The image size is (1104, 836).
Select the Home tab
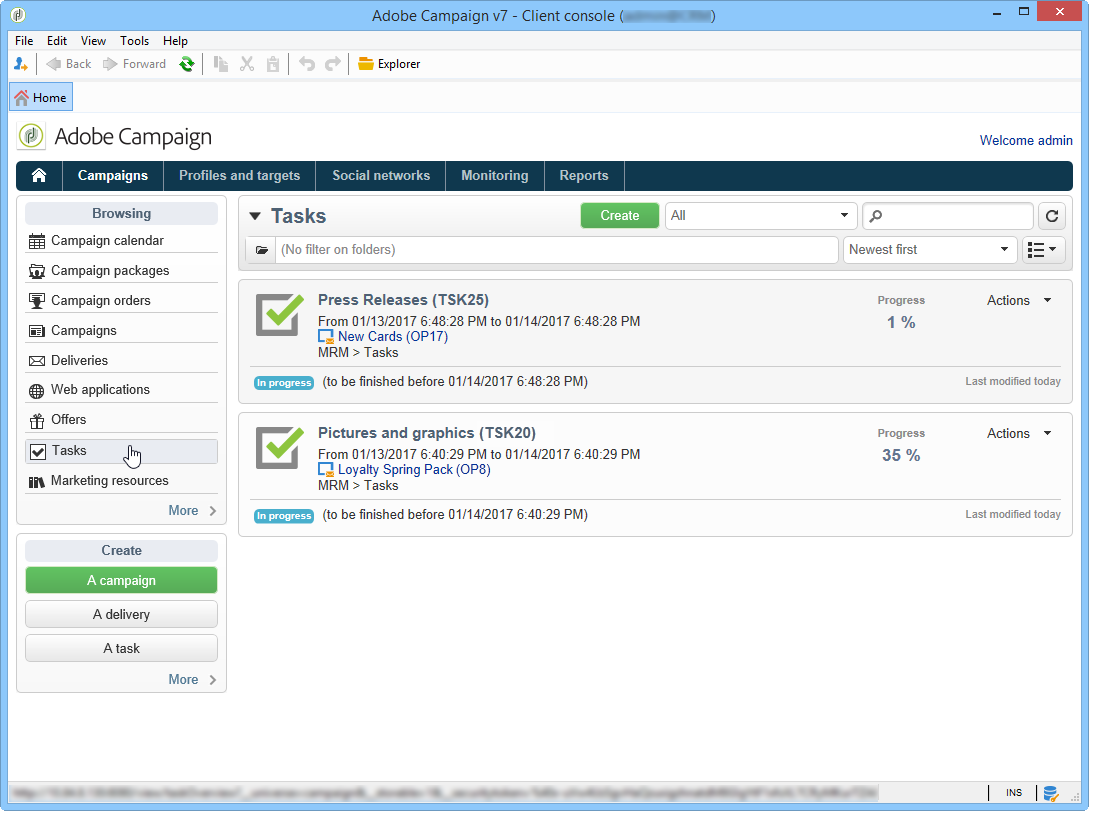tap(41, 97)
